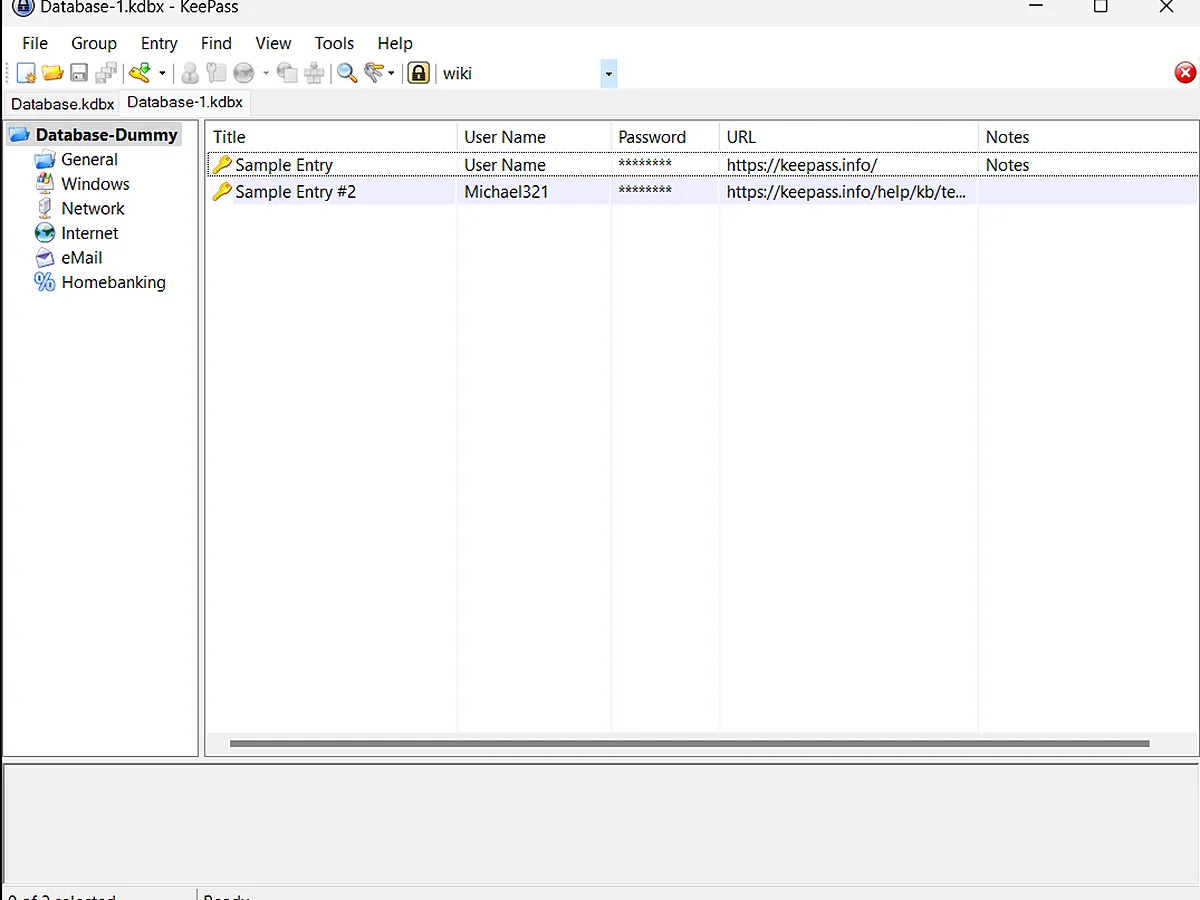Open the Add Entry dropdown arrow
This screenshot has height=900, width=1200.
coord(162,73)
